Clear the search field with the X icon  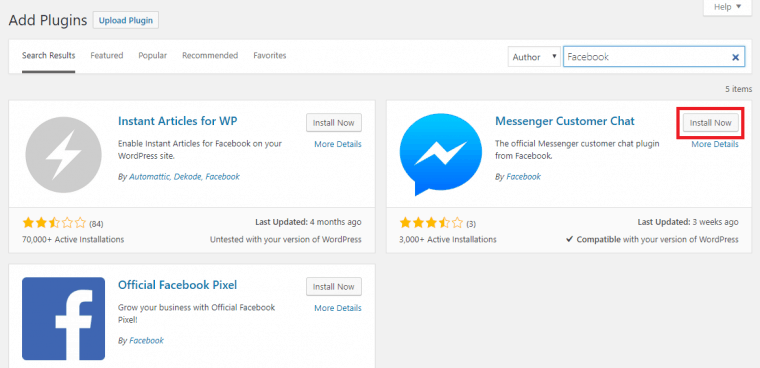[735, 57]
